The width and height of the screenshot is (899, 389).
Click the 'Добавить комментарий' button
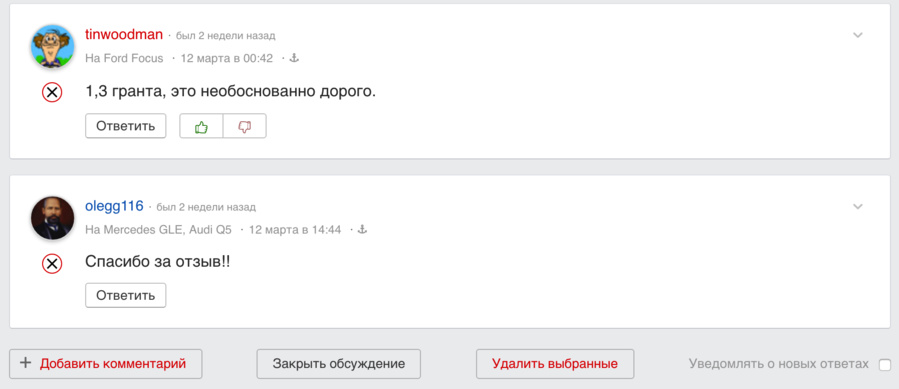(x=106, y=364)
